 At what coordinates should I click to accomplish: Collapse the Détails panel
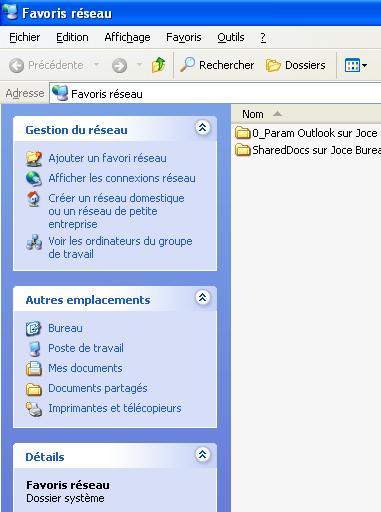(x=202, y=455)
